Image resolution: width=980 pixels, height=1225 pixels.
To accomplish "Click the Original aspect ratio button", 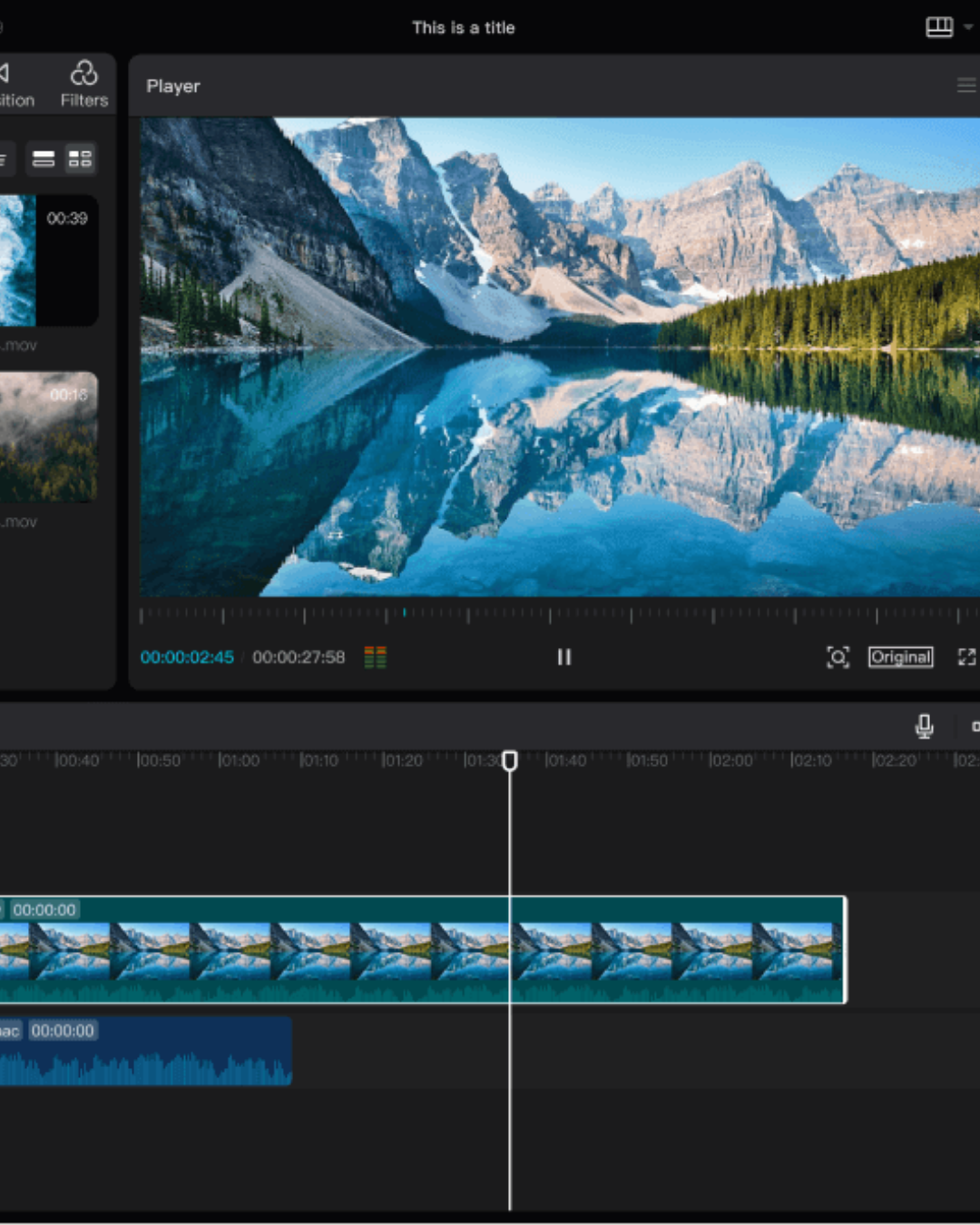I will [x=900, y=657].
